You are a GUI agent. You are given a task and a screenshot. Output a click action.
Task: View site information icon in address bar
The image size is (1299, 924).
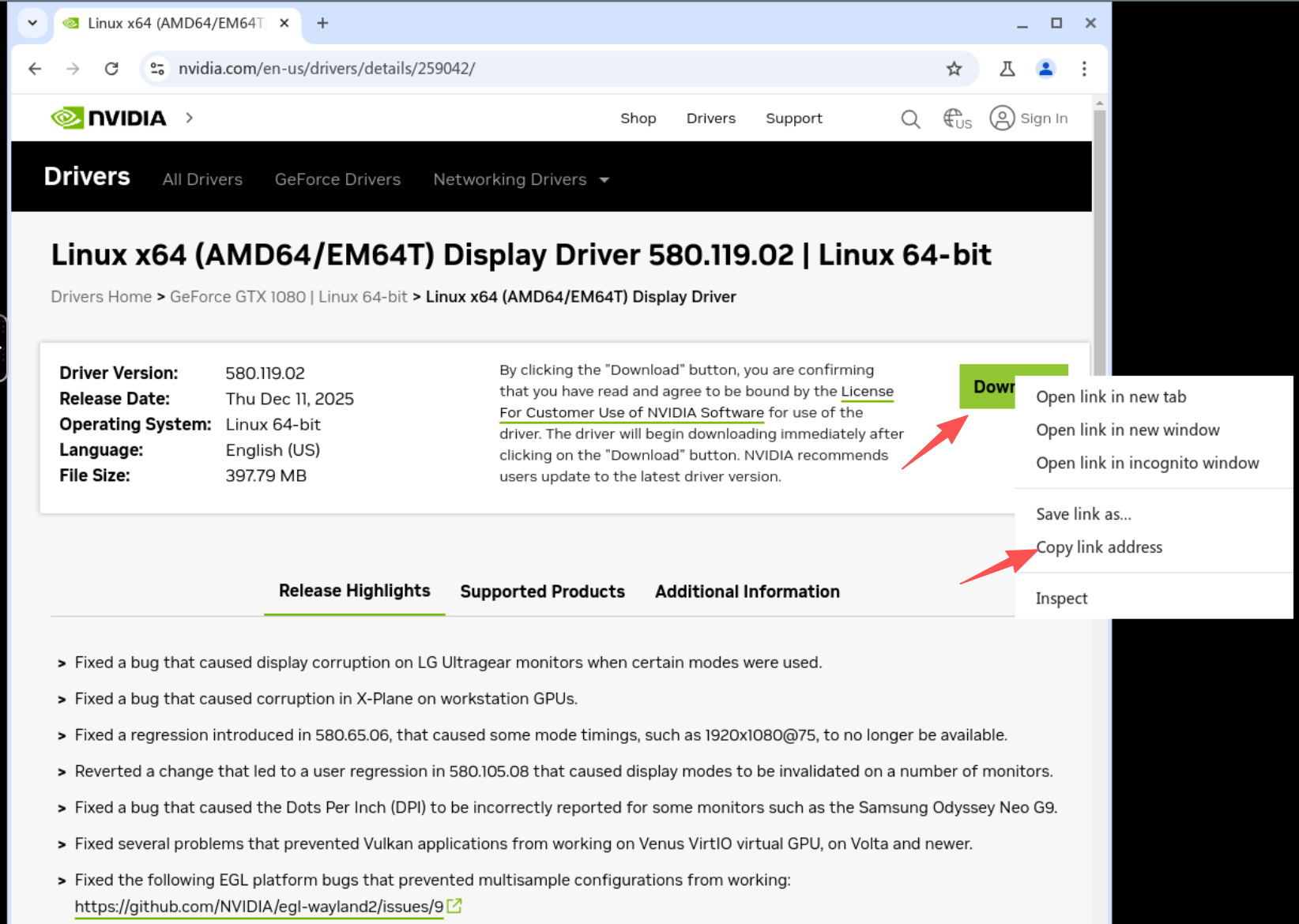pyautogui.click(x=158, y=69)
